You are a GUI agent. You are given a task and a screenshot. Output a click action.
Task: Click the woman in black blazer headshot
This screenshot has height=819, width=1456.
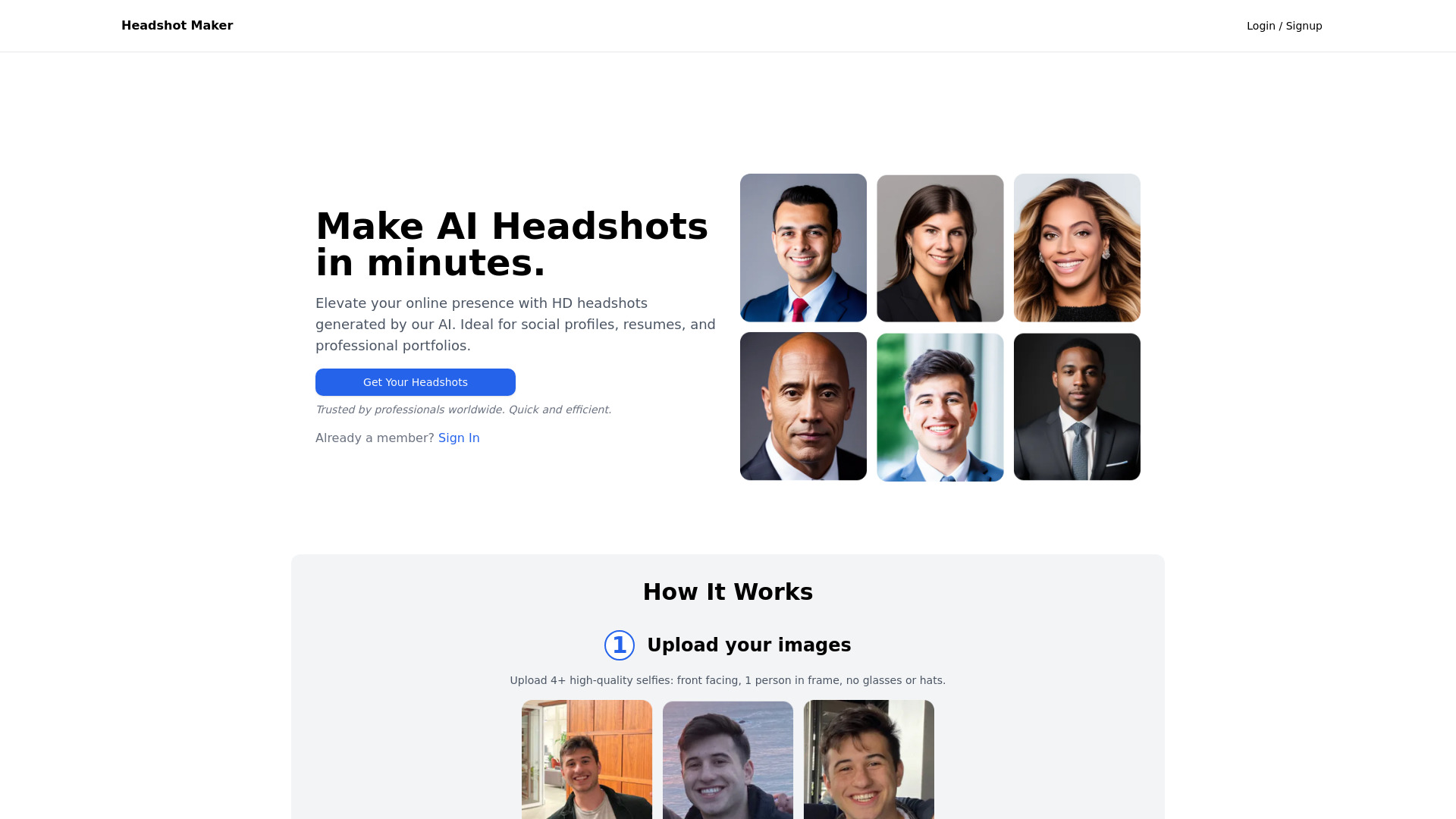[x=940, y=247]
